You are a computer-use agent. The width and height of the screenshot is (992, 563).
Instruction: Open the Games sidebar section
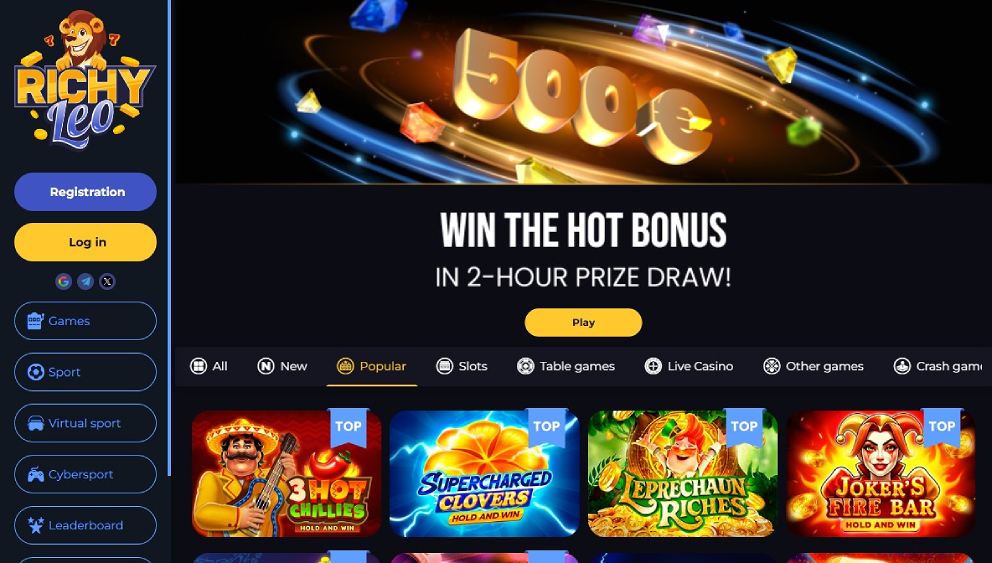tap(85, 321)
